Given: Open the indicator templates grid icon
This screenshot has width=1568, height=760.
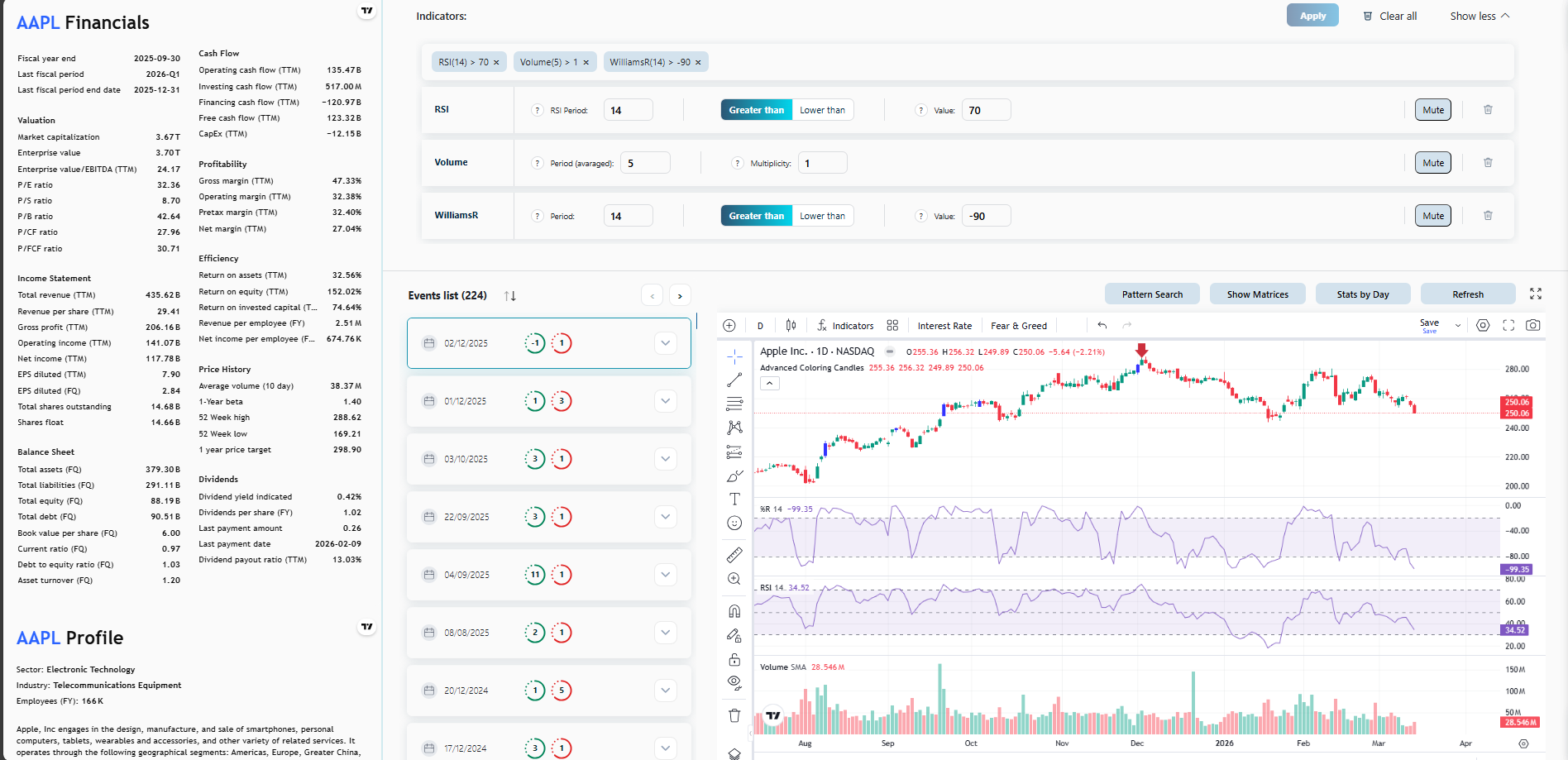Looking at the screenshot, I should click(892, 326).
